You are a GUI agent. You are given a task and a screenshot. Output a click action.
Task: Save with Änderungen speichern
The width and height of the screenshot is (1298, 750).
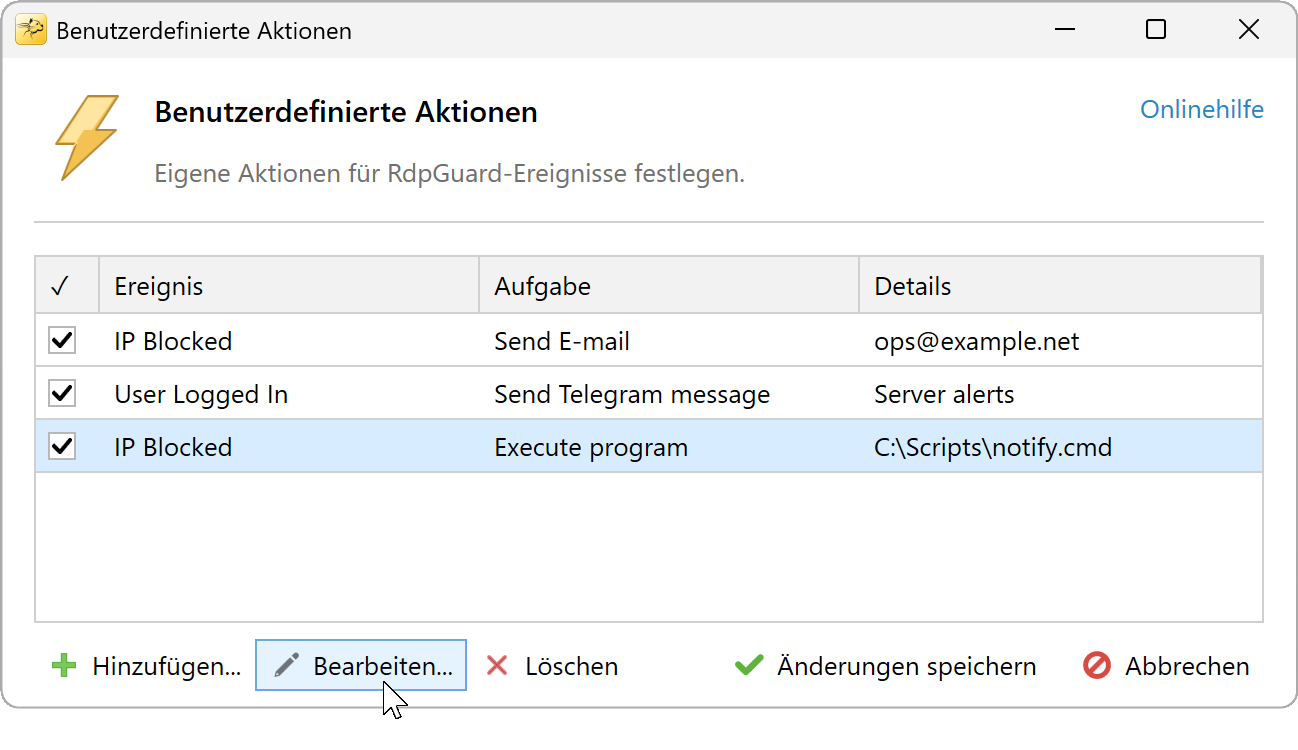pos(885,666)
